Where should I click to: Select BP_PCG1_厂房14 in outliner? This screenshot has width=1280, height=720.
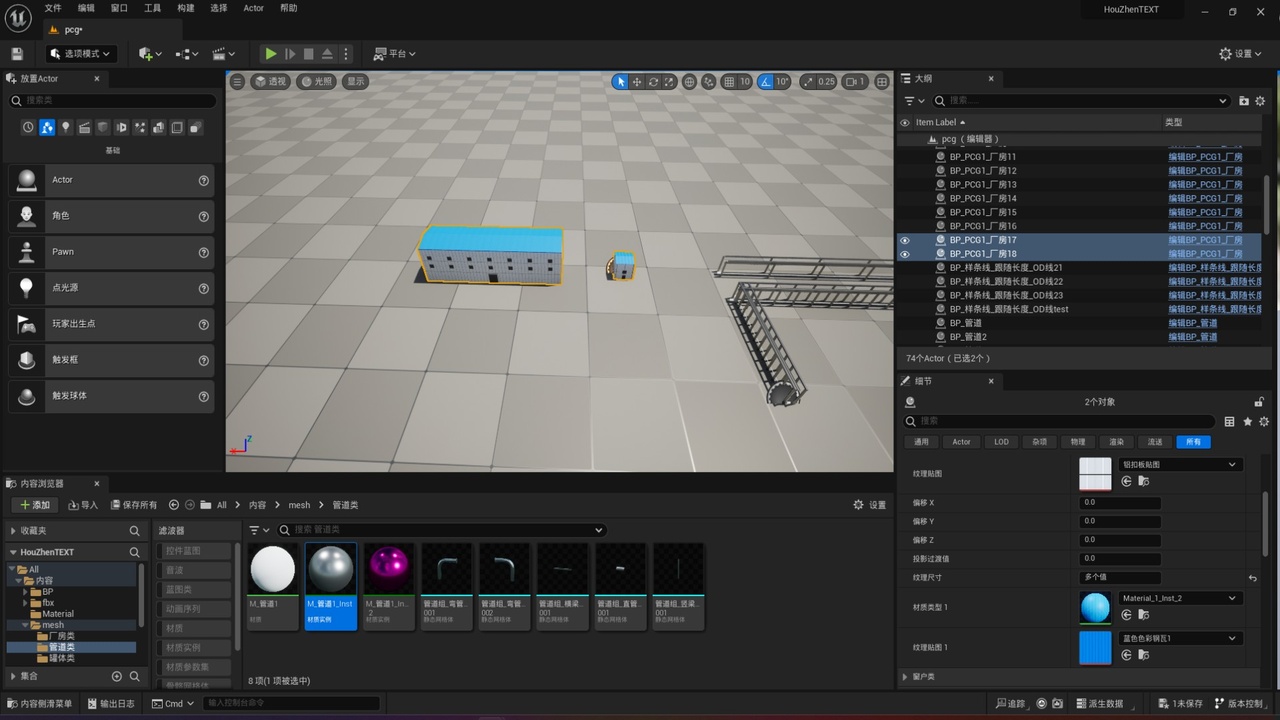tap(983, 199)
